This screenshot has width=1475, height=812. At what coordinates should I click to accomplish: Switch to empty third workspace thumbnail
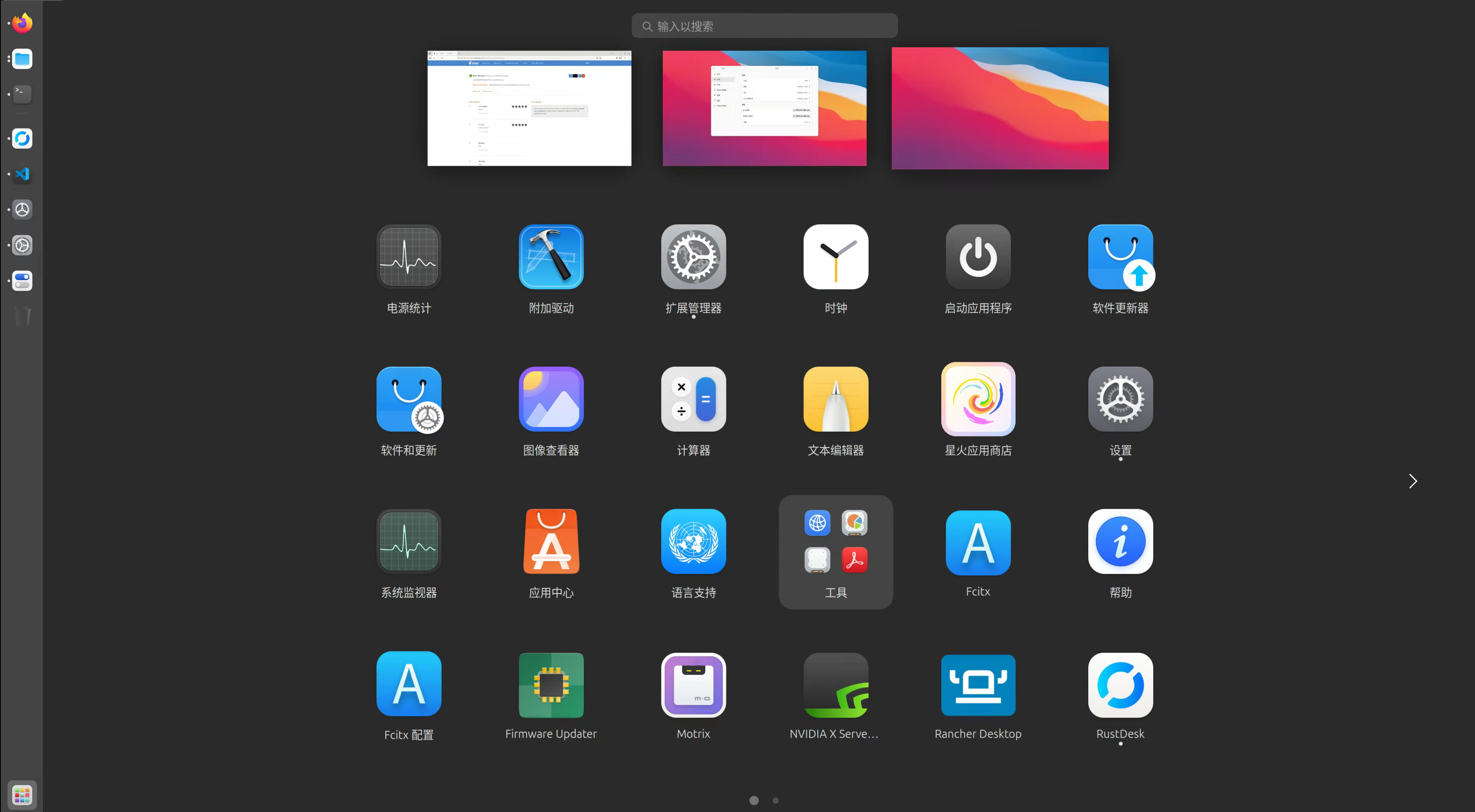pyautogui.click(x=999, y=108)
